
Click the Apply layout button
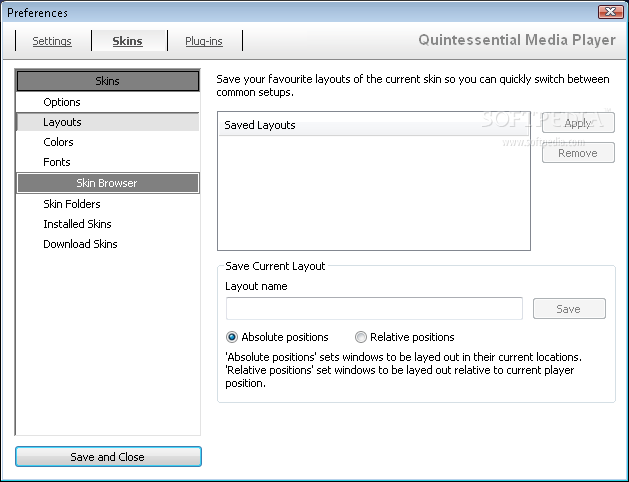tap(578, 123)
